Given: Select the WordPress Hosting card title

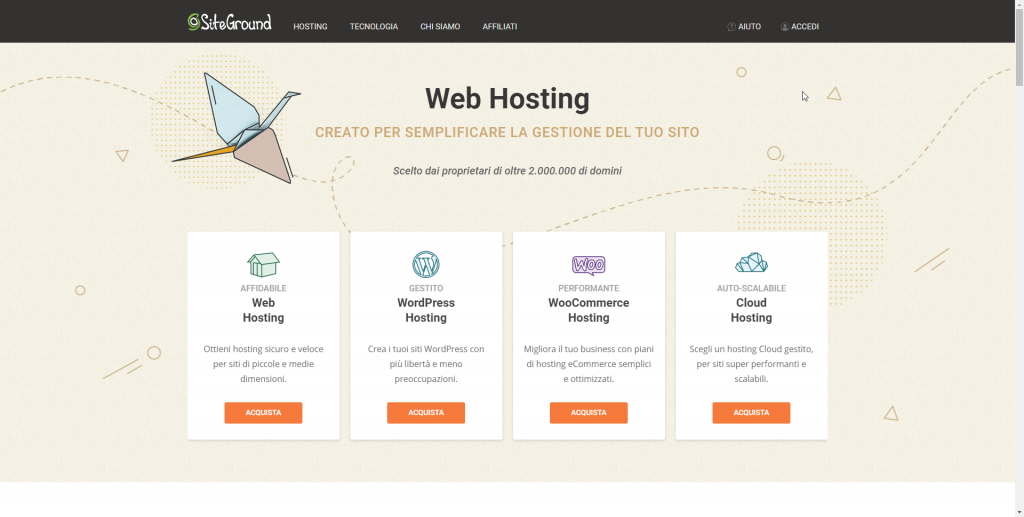Looking at the screenshot, I should tap(426, 310).
